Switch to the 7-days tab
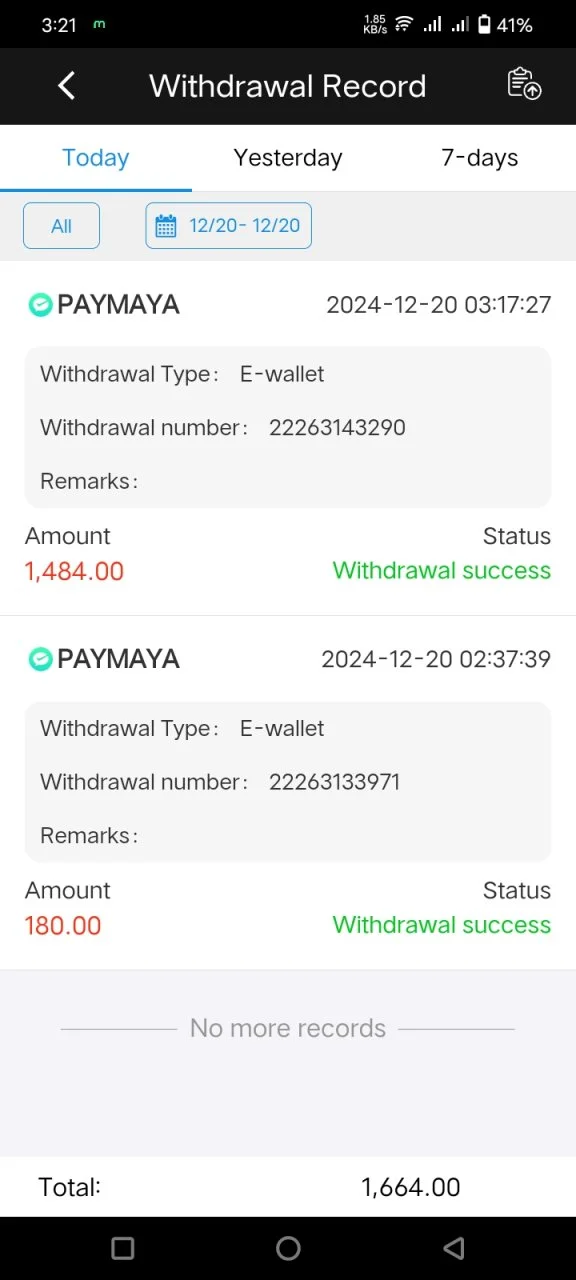This screenshot has width=576, height=1280. [480, 158]
